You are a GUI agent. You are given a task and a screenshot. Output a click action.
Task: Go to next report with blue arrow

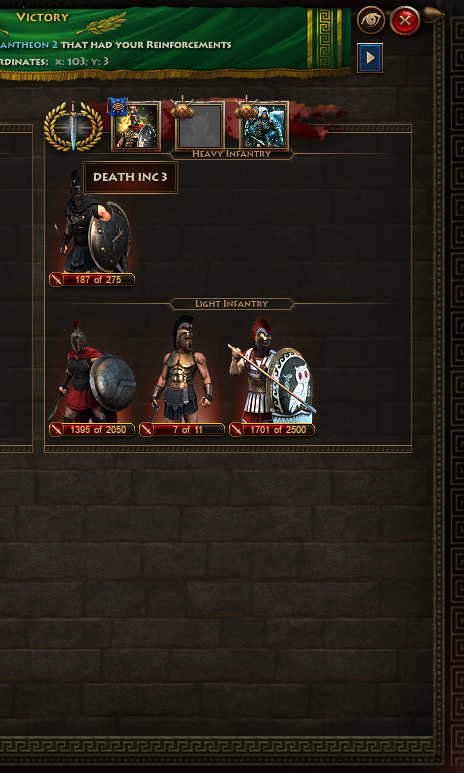pyautogui.click(x=370, y=58)
